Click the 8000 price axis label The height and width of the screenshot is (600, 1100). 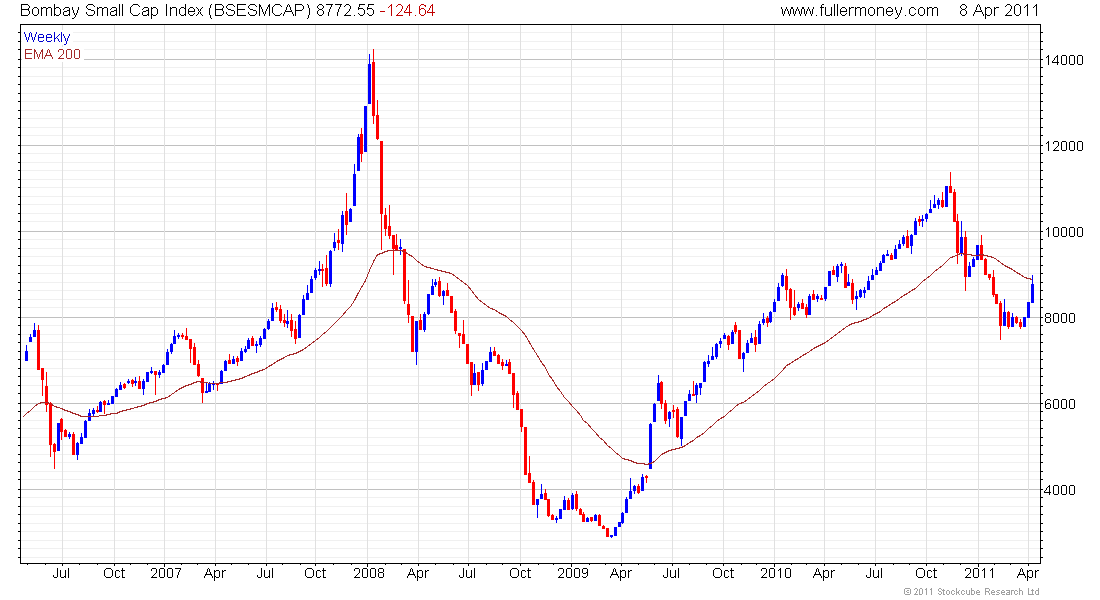coord(1059,318)
